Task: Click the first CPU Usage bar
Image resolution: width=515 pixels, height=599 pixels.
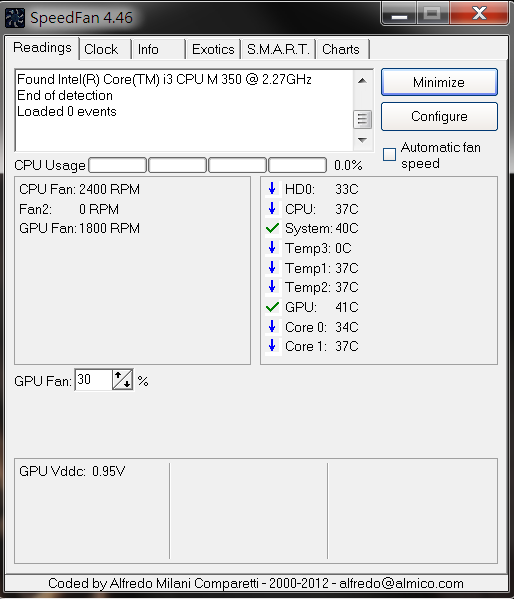Action: coord(118,165)
